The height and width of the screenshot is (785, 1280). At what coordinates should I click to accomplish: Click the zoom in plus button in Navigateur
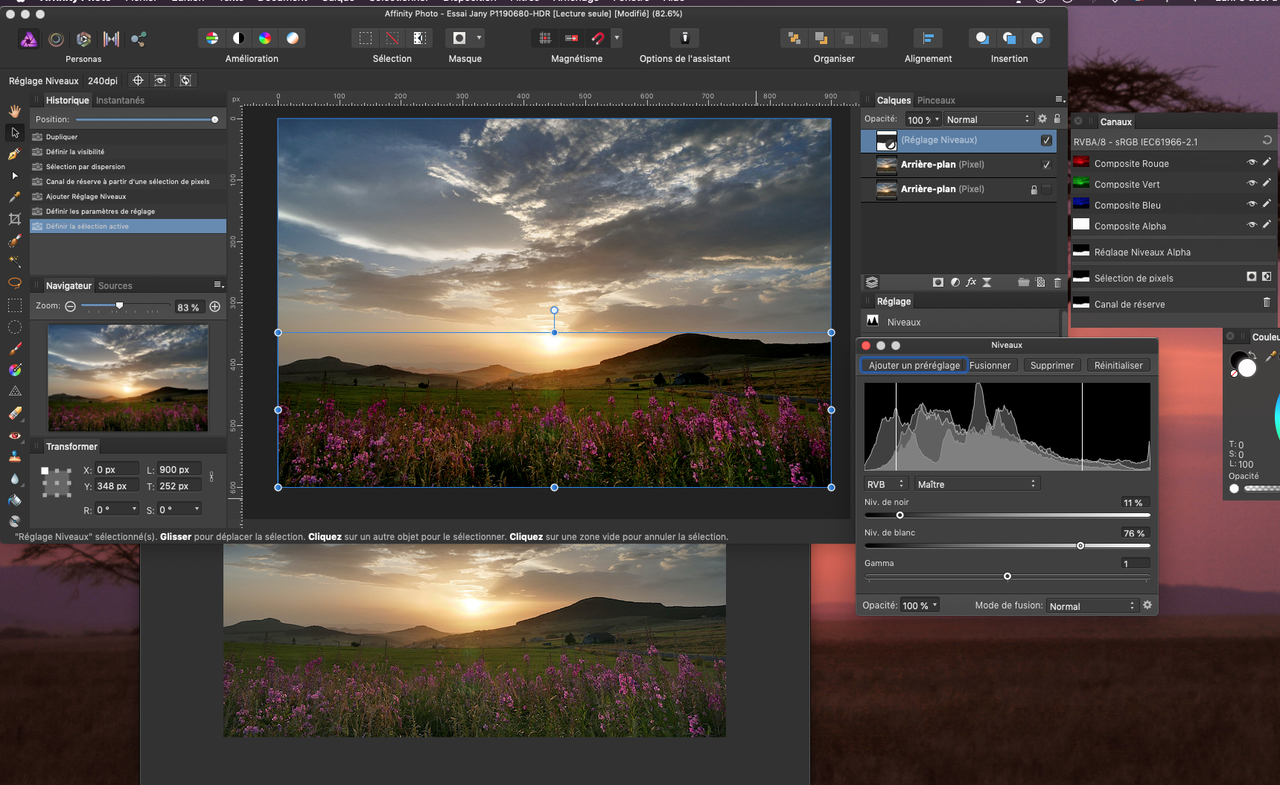click(x=215, y=306)
